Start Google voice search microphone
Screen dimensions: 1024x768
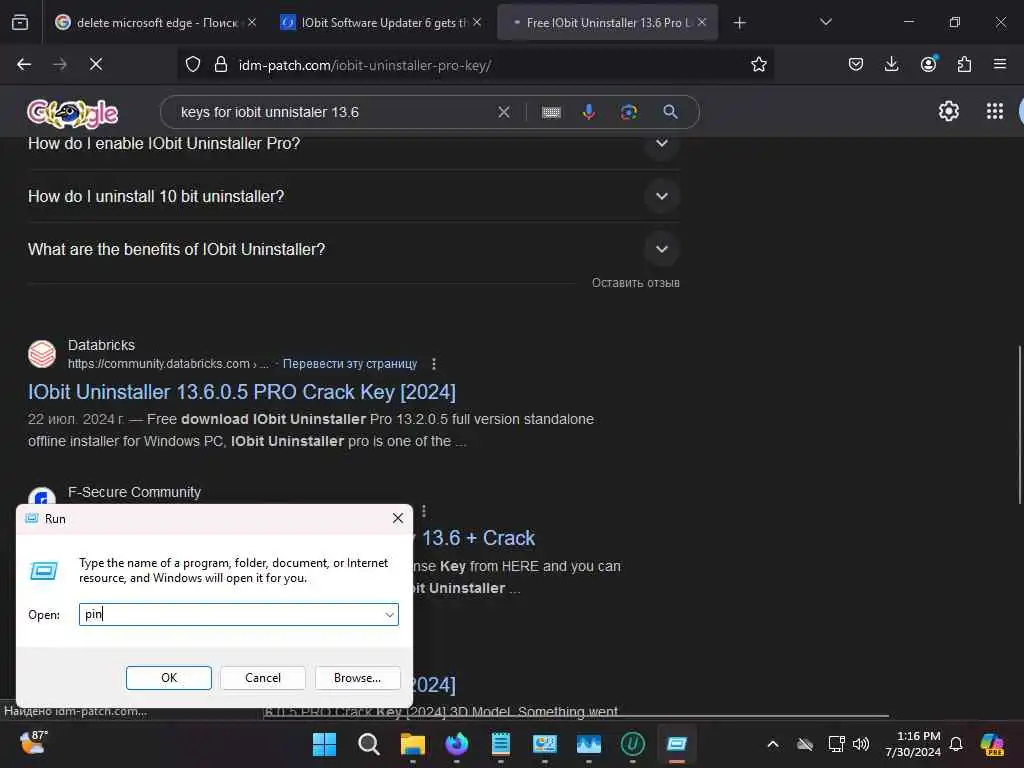[x=588, y=112]
